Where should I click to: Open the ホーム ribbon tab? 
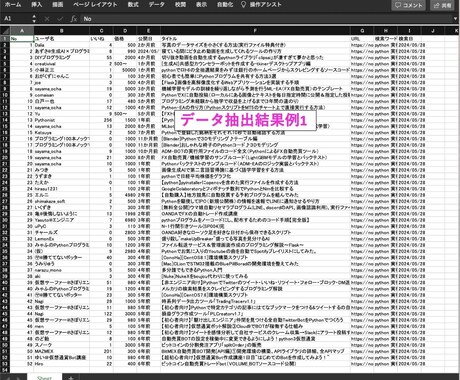pos(13,5)
